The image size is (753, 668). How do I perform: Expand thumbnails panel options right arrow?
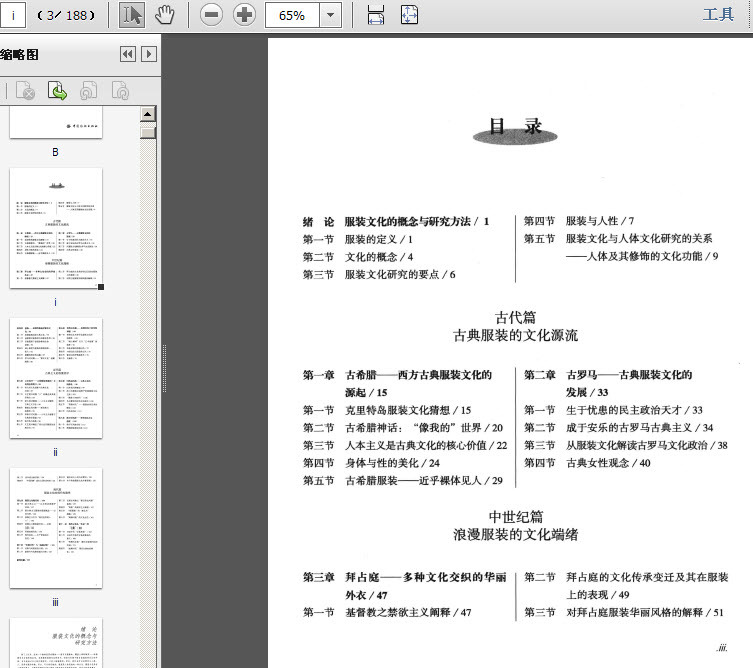[149, 54]
